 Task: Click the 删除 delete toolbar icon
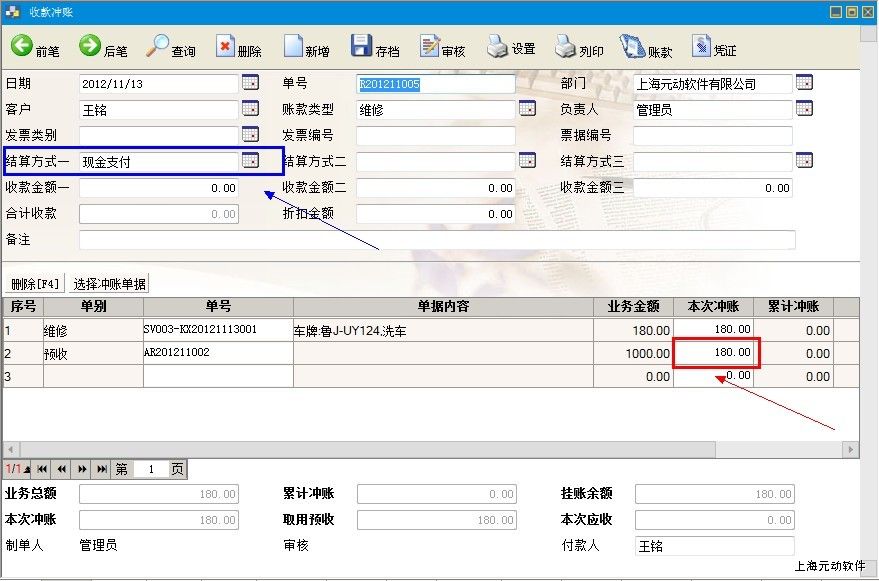click(x=226, y=46)
